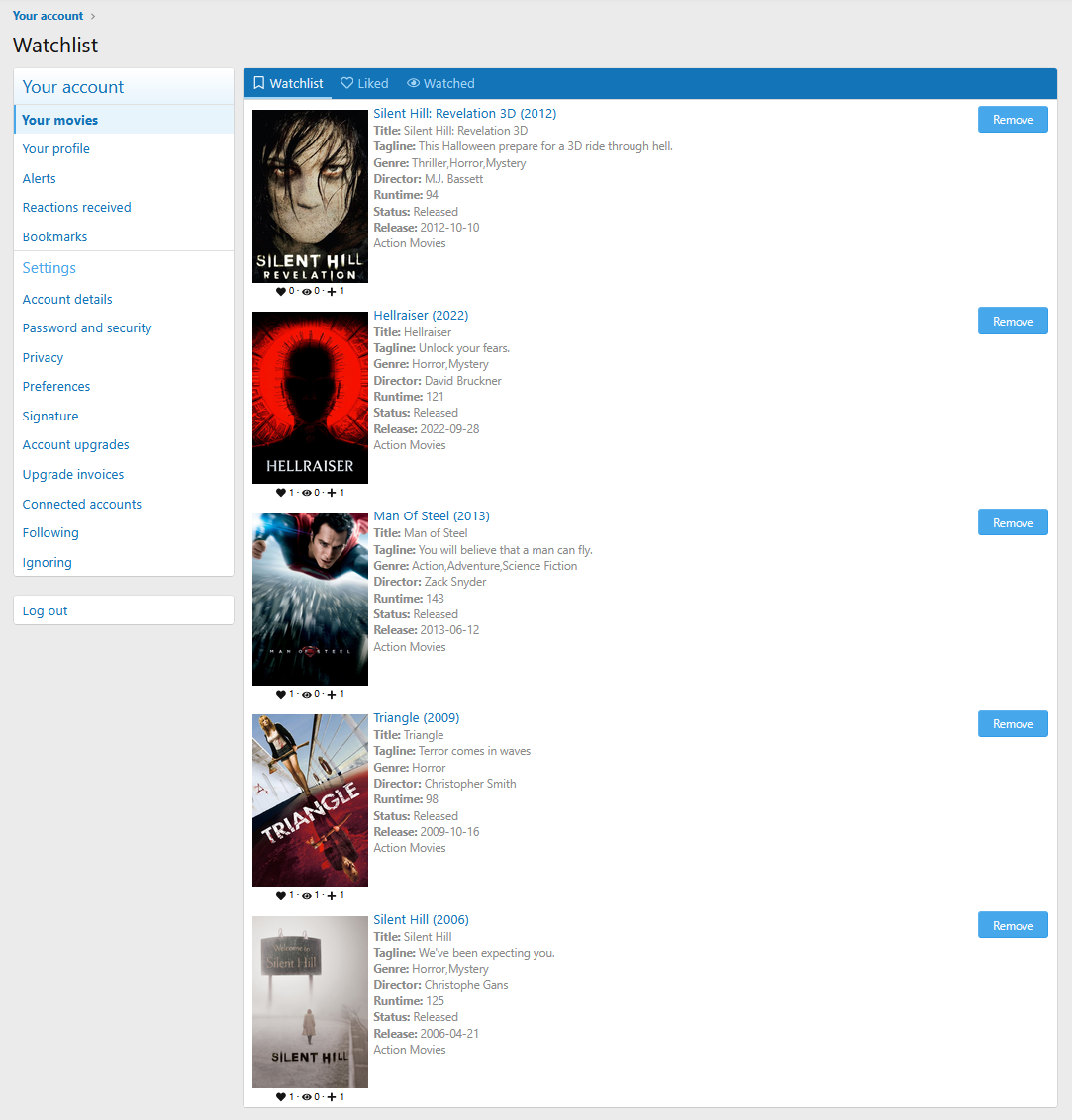Open Triangle (2009) title link
The image size is (1072, 1120).
[417, 718]
